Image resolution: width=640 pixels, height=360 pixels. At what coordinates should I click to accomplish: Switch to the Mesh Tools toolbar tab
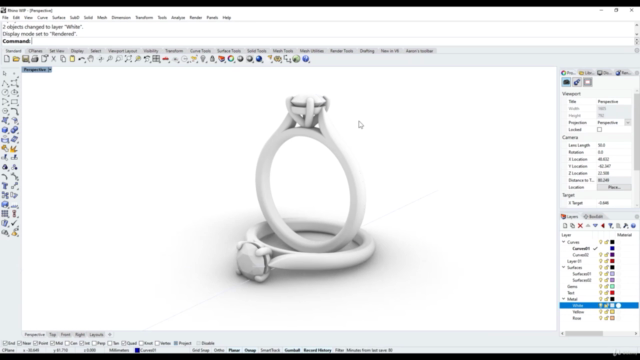pyautogui.click(x=283, y=51)
